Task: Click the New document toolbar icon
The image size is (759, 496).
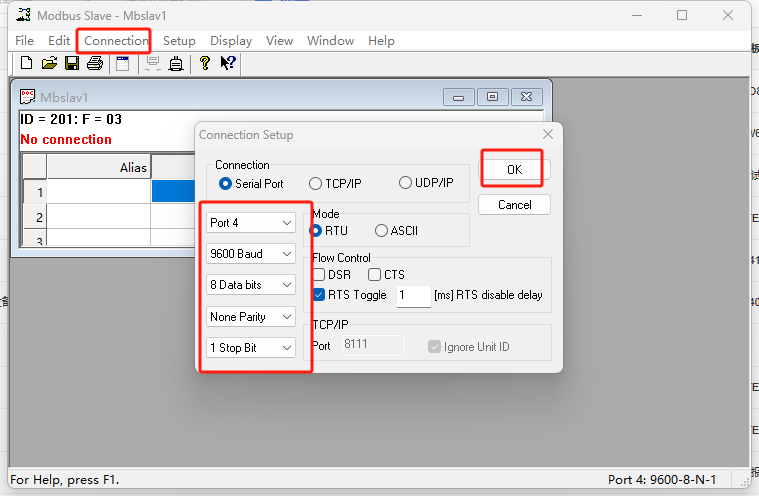Action: 27,63
